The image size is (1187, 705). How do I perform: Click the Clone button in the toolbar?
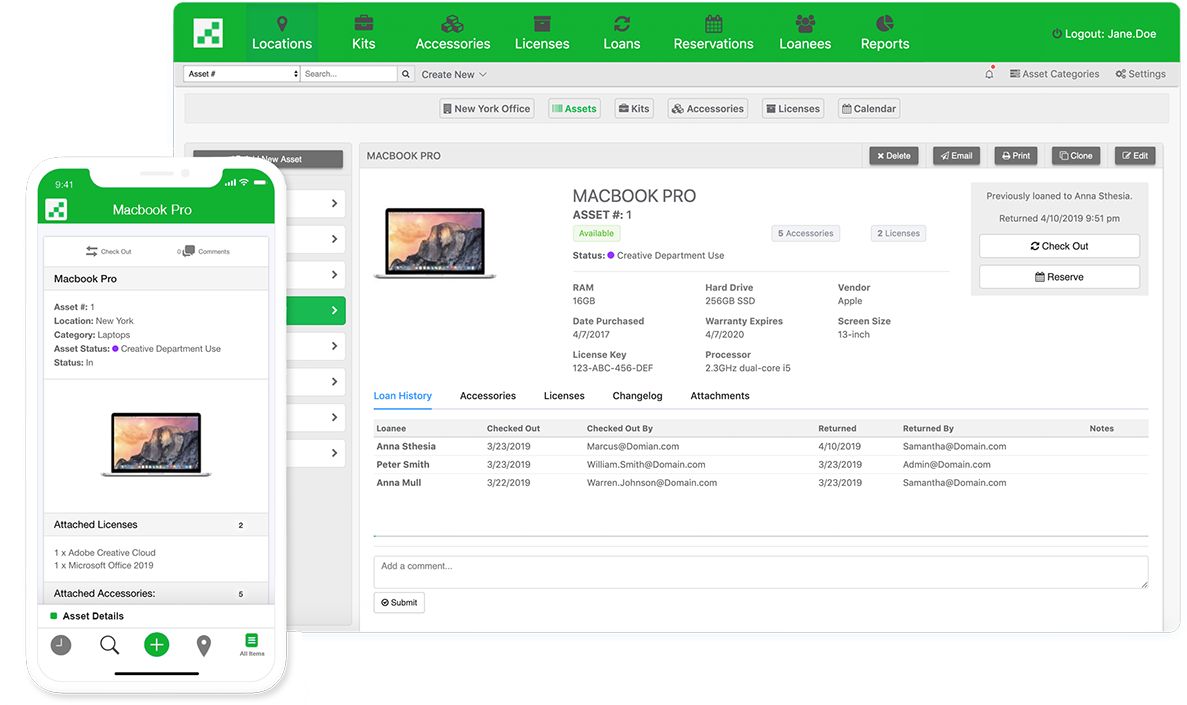pos(1075,155)
